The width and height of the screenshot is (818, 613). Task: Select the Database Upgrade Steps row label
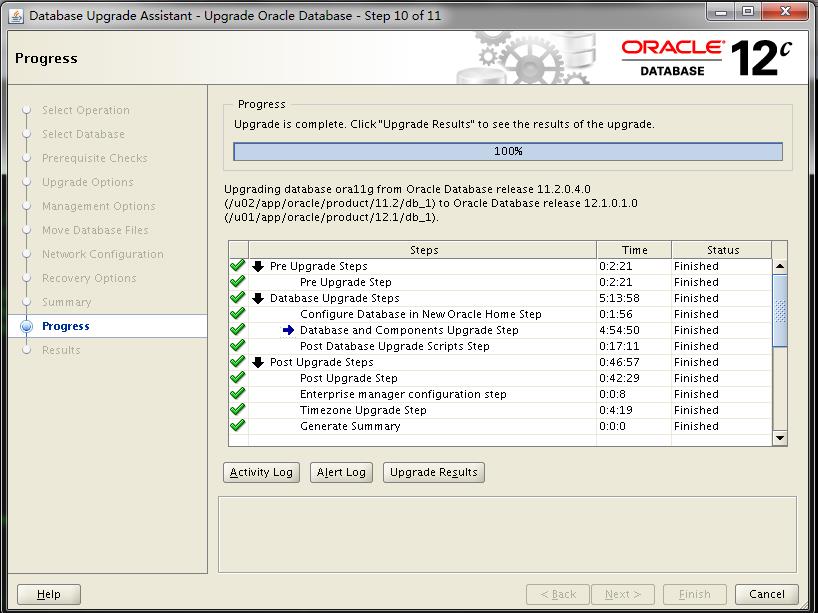tap(334, 298)
